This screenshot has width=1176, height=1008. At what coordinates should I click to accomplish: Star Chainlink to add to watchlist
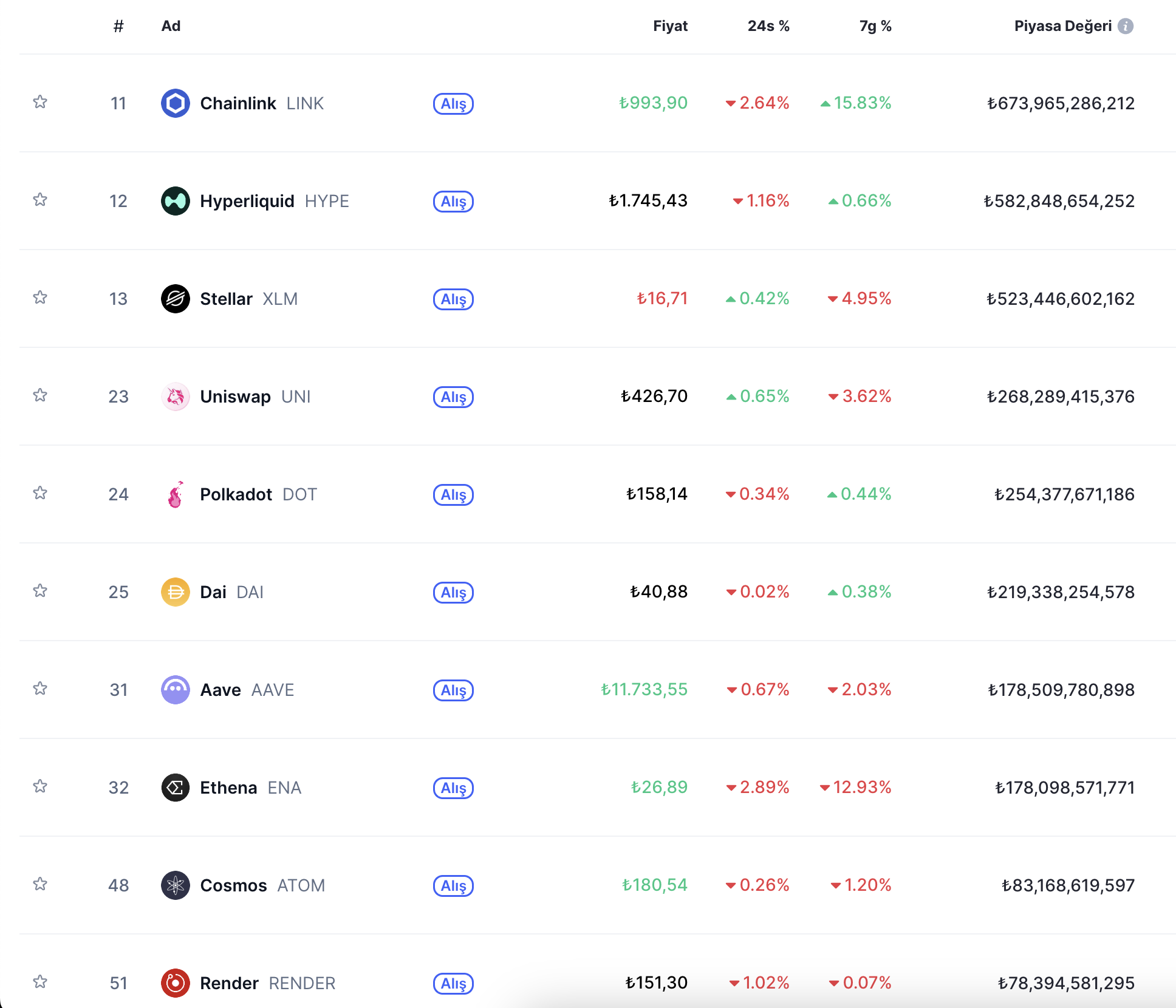40,102
